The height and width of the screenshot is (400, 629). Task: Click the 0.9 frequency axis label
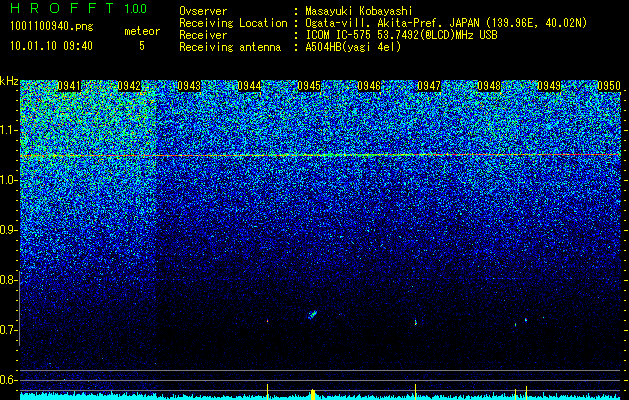pos(8,230)
